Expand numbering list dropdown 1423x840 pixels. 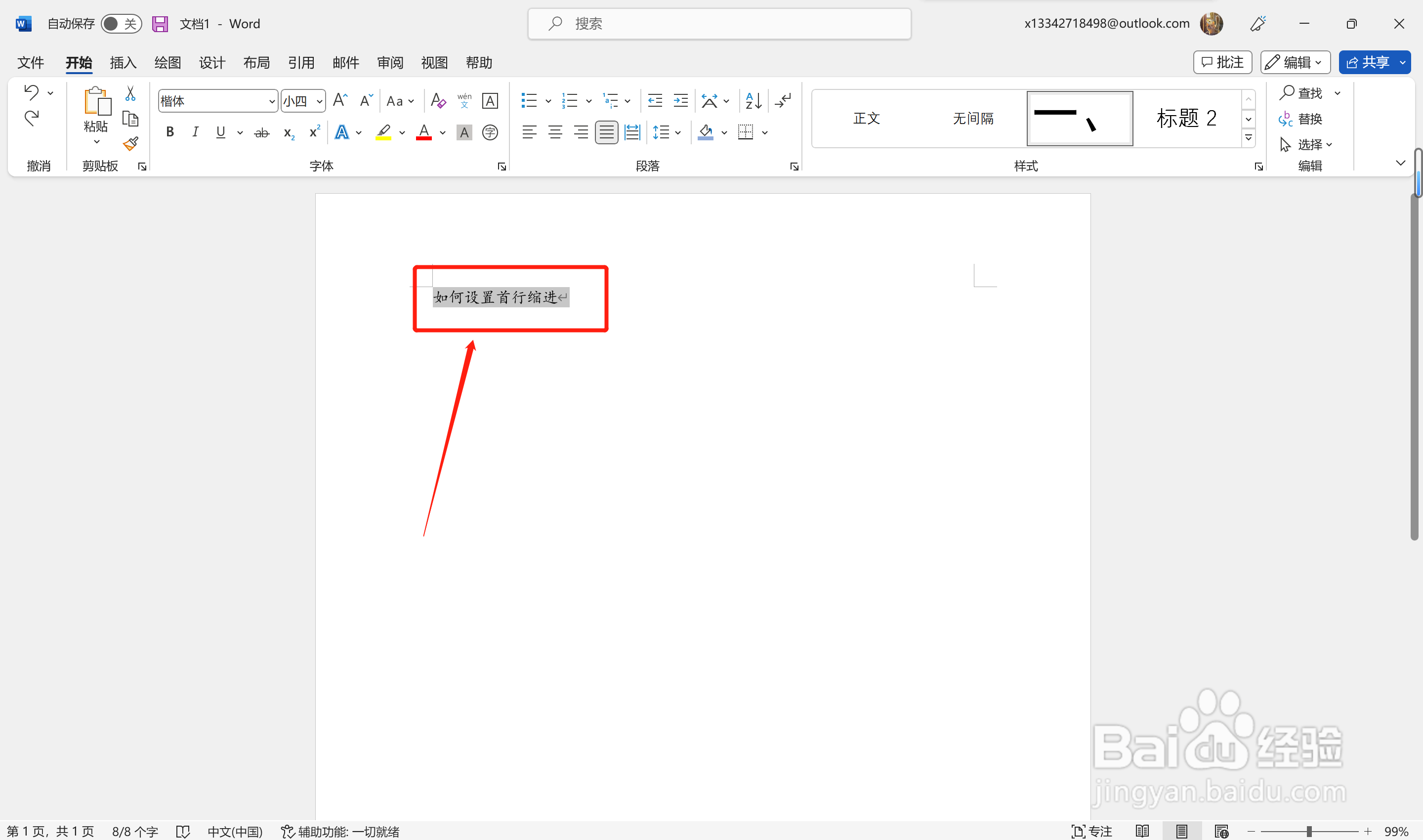[588, 101]
